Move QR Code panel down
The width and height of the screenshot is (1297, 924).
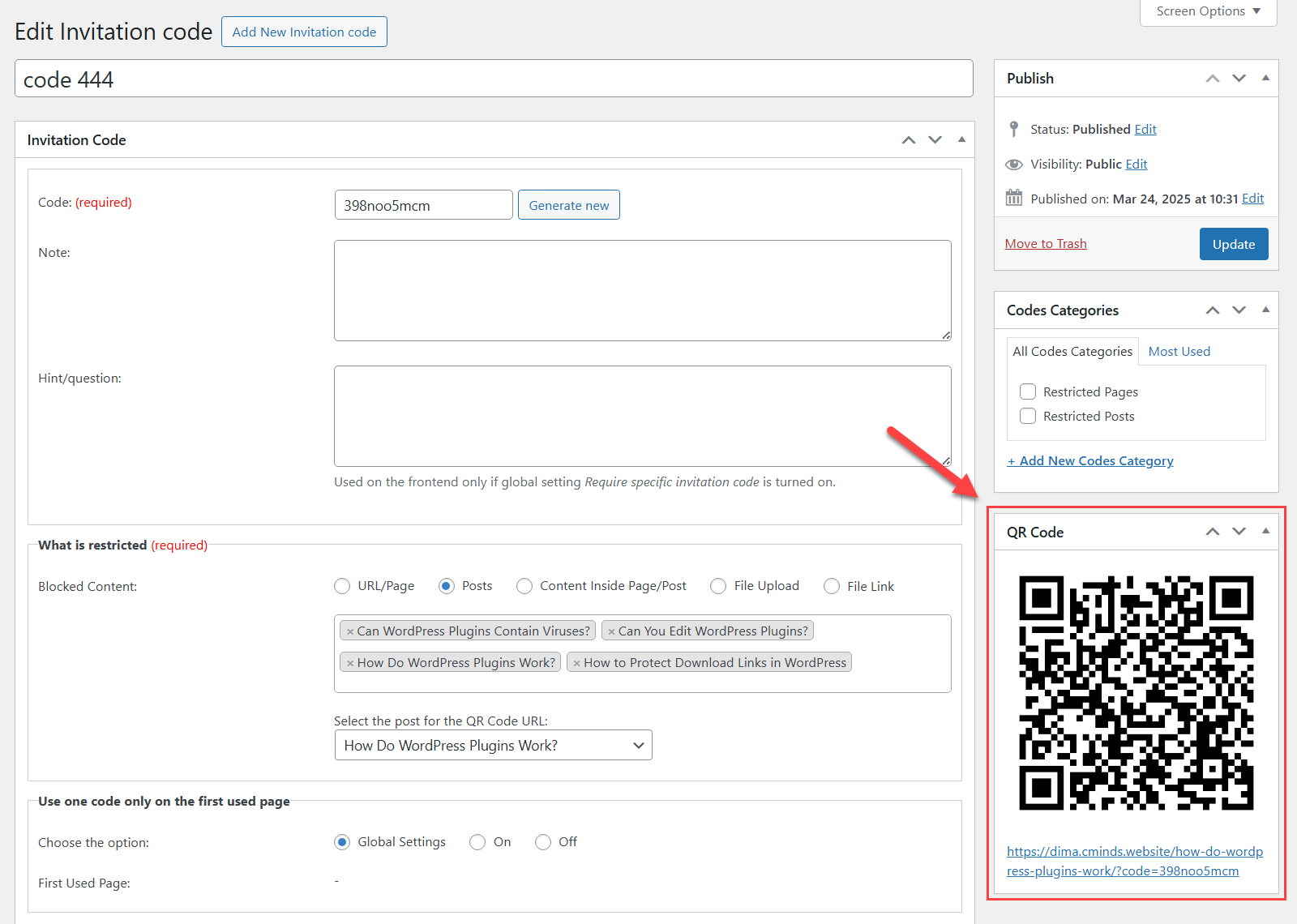(x=1239, y=532)
